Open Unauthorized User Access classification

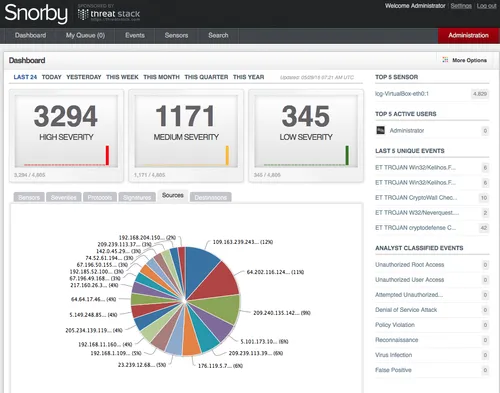coord(410,279)
